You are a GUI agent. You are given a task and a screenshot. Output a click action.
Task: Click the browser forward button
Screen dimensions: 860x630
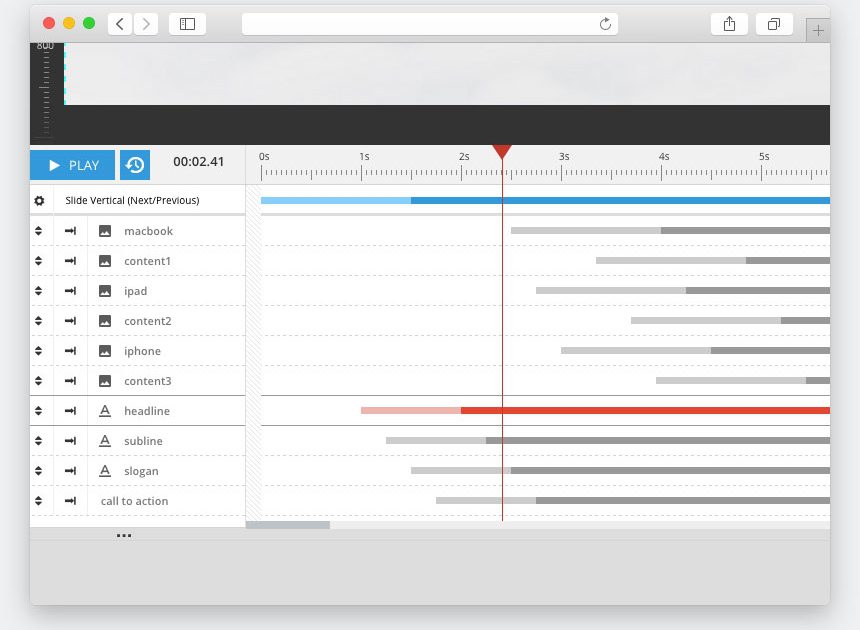tap(146, 24)
